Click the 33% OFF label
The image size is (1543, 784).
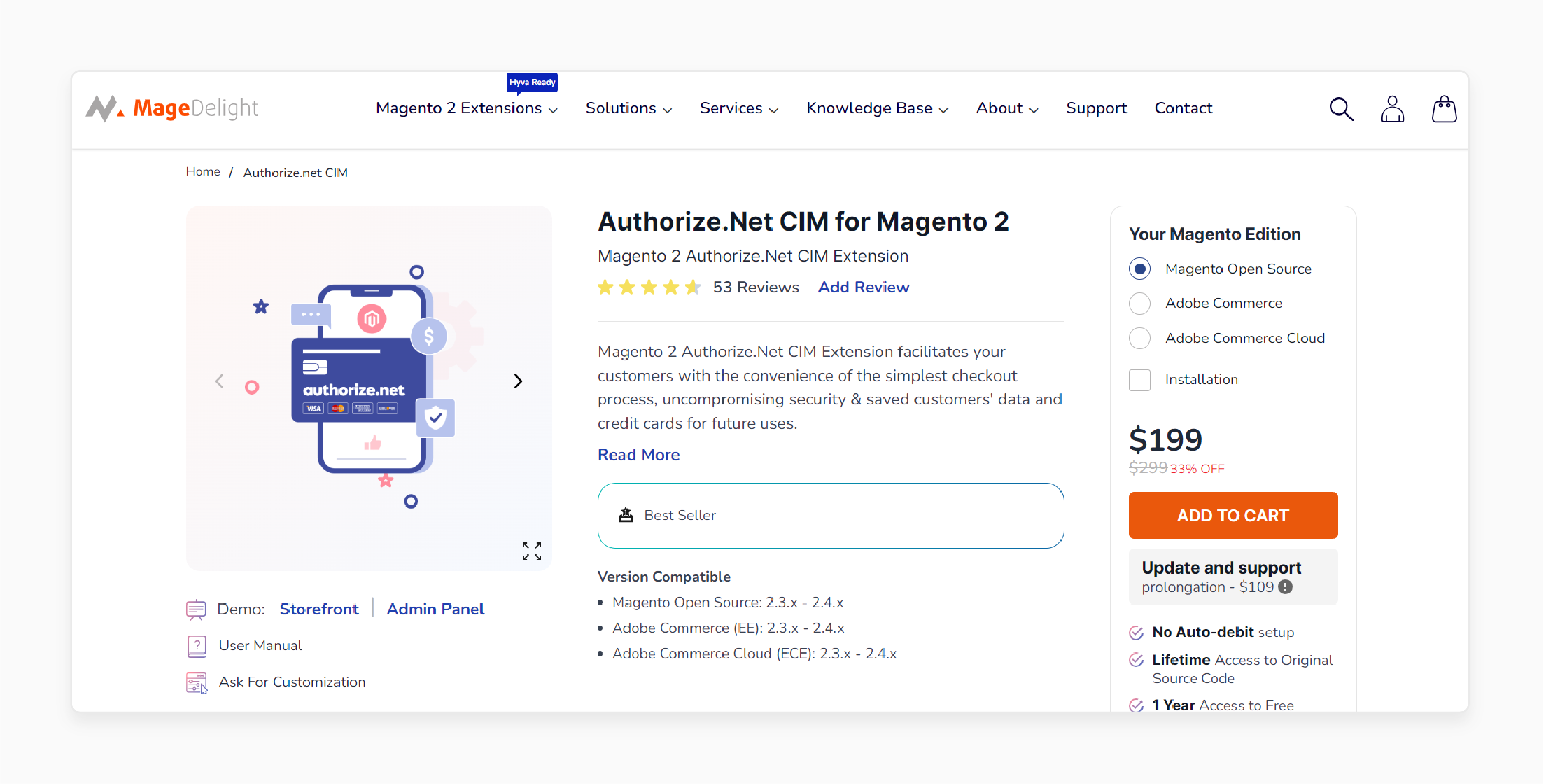pyautogui.click(x=1197, y=469)
